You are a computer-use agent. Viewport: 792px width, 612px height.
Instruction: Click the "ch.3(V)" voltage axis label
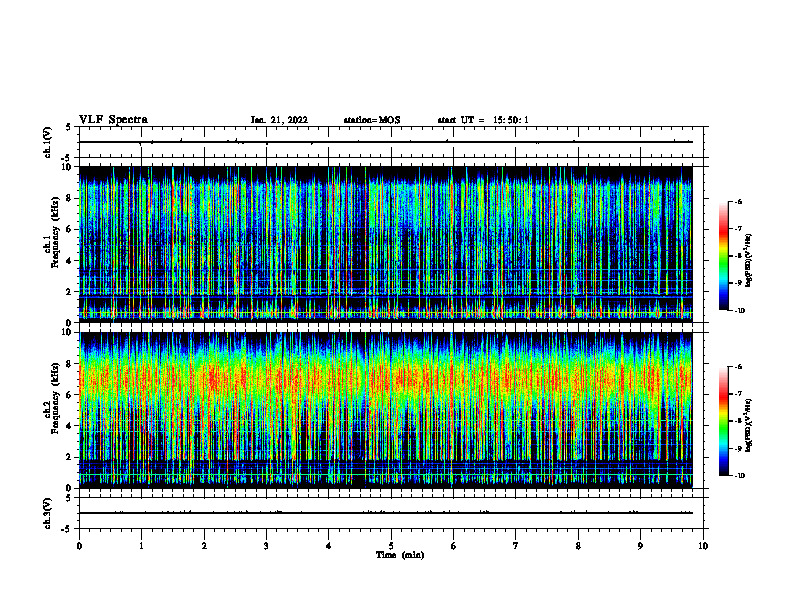pos(48,513)
